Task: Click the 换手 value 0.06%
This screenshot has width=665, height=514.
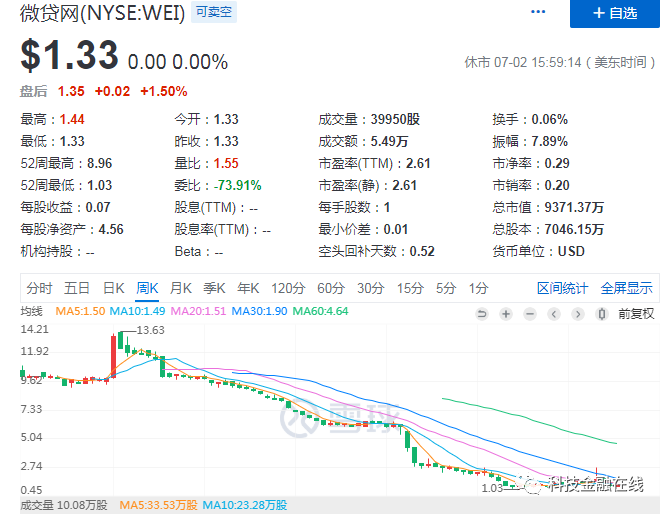Action: pos(550,120)
